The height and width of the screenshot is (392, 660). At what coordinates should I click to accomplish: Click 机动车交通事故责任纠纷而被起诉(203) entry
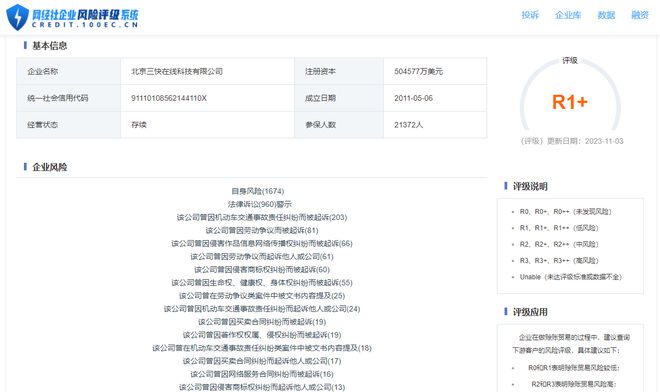pos(262,217)
